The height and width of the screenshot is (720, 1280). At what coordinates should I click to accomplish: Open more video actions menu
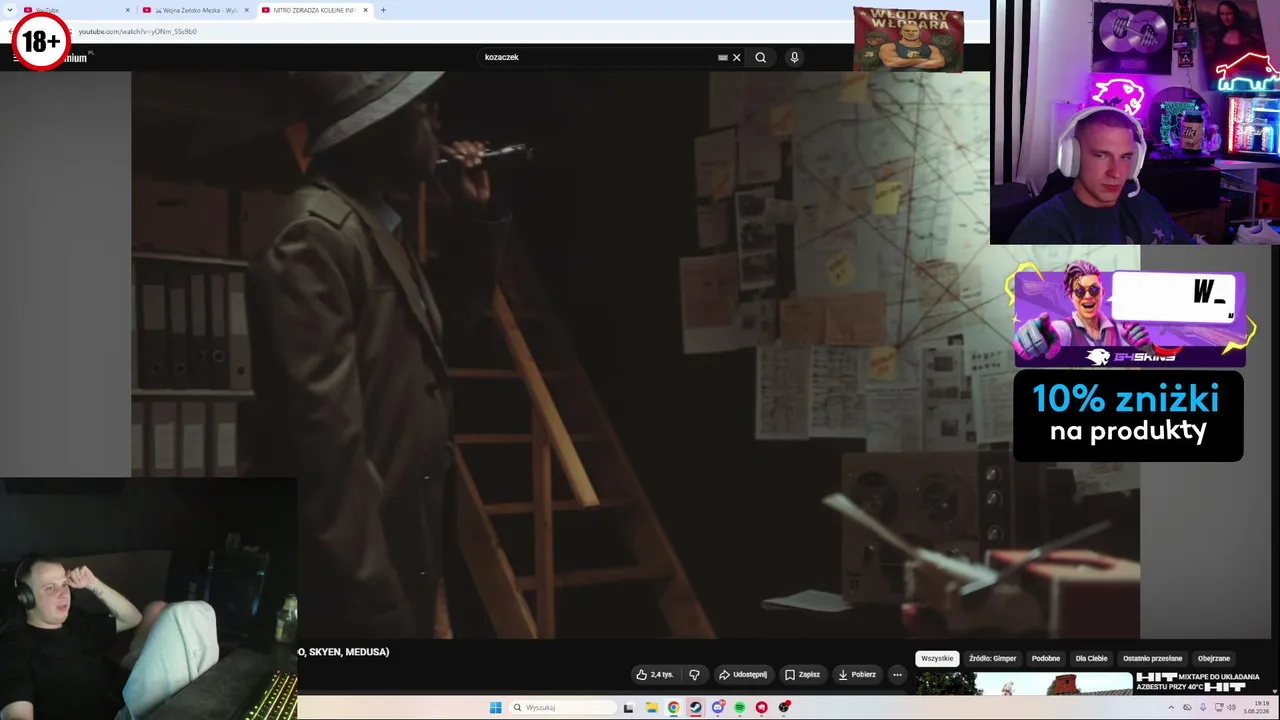(897, 675)
